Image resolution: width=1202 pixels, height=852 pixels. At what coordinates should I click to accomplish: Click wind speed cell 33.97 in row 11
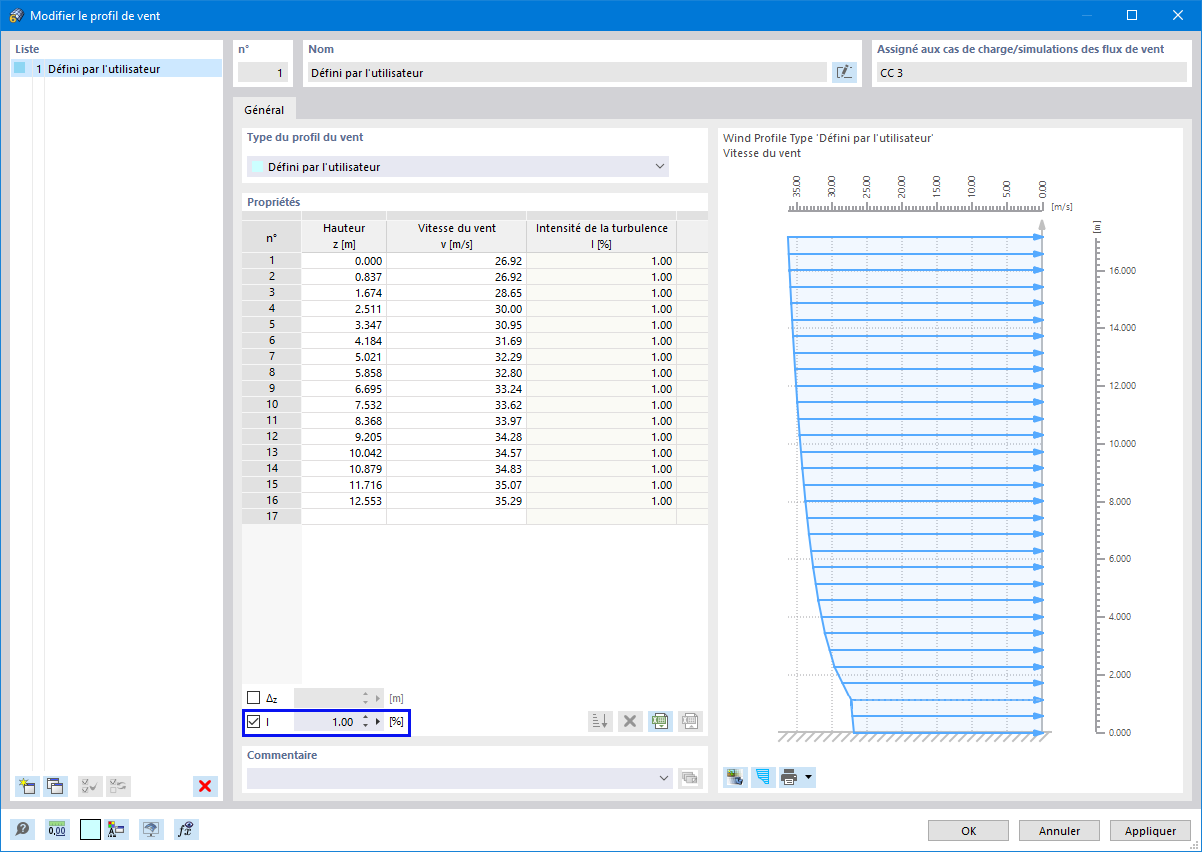click(x=456, y=420)
